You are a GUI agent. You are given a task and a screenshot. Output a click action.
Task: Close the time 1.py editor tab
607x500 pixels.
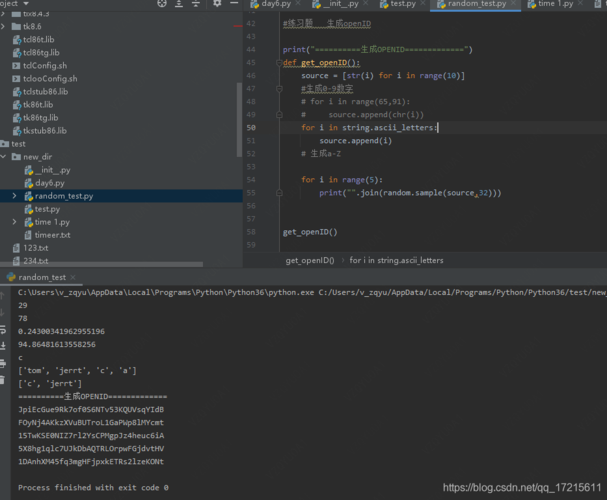pyautogui.click(x=580, y=3)
